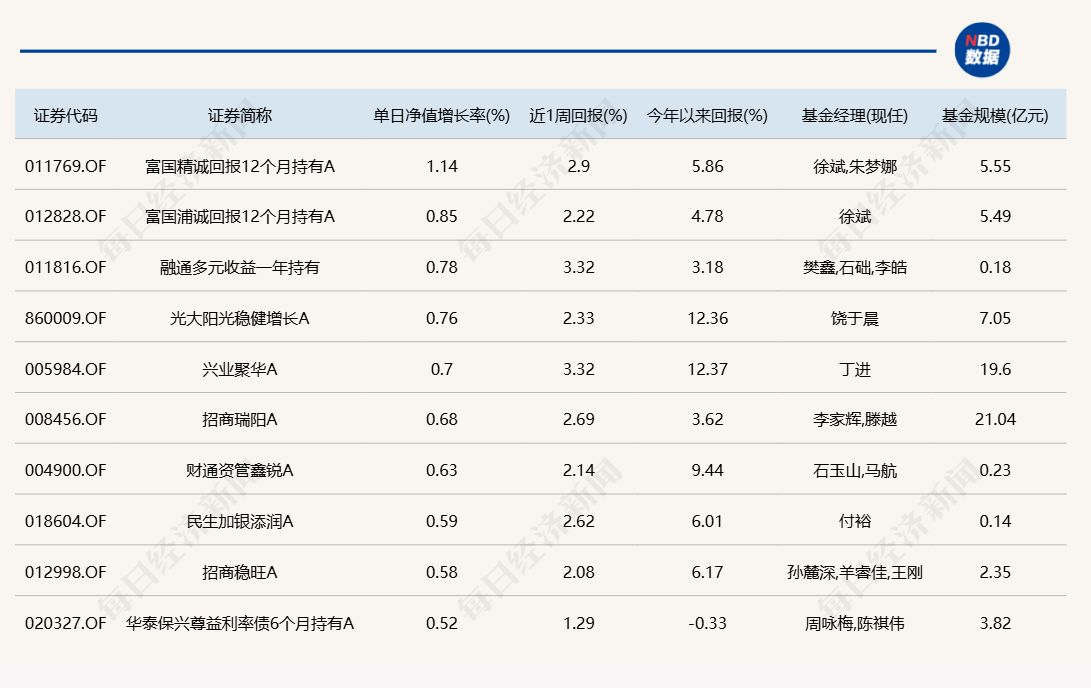The height and width of the screenshot is (688, 1091).
Task: Select the 21.04 fund size cell
Action: (995, 420)
